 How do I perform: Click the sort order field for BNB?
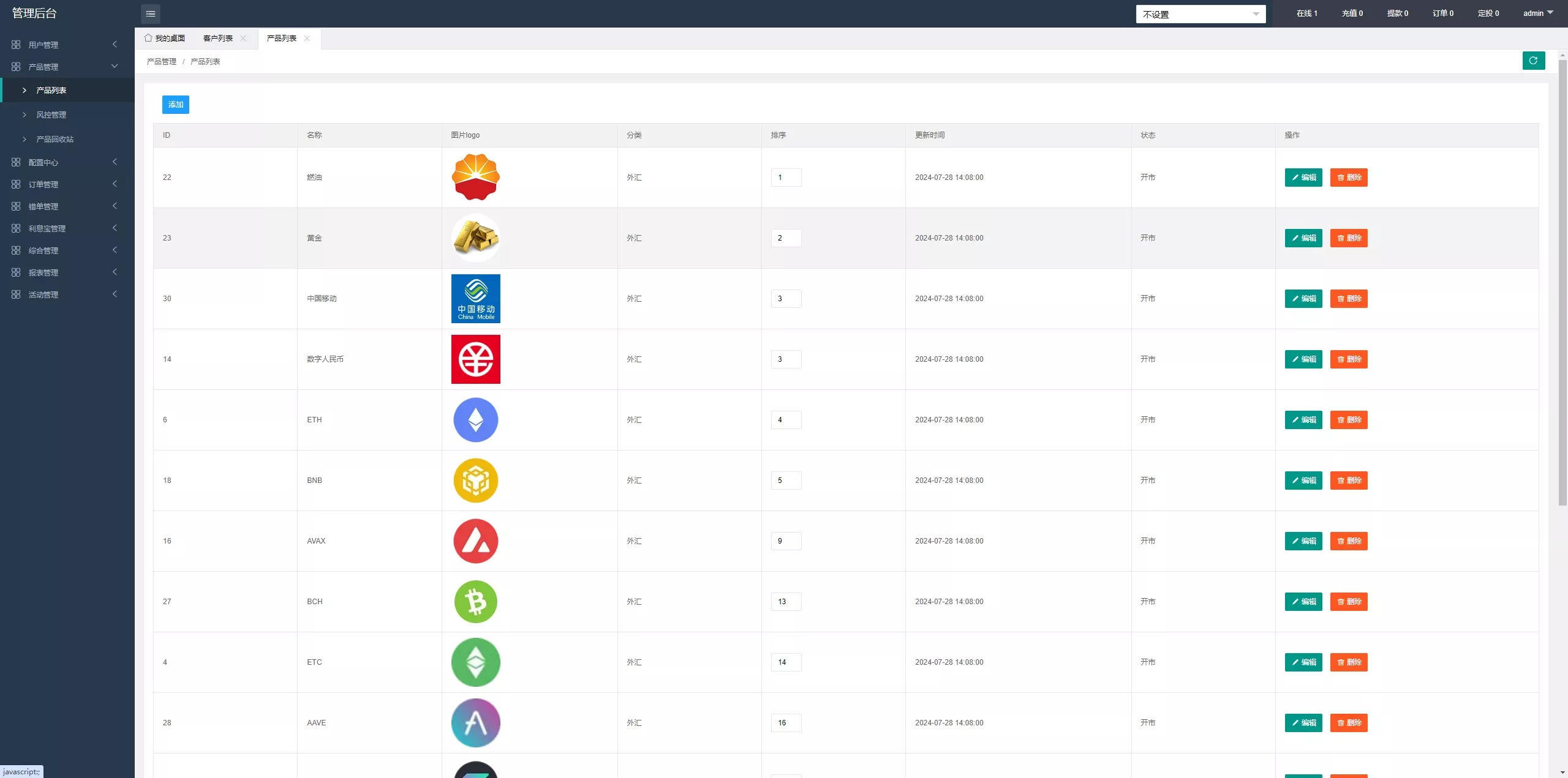pos(786,481)
